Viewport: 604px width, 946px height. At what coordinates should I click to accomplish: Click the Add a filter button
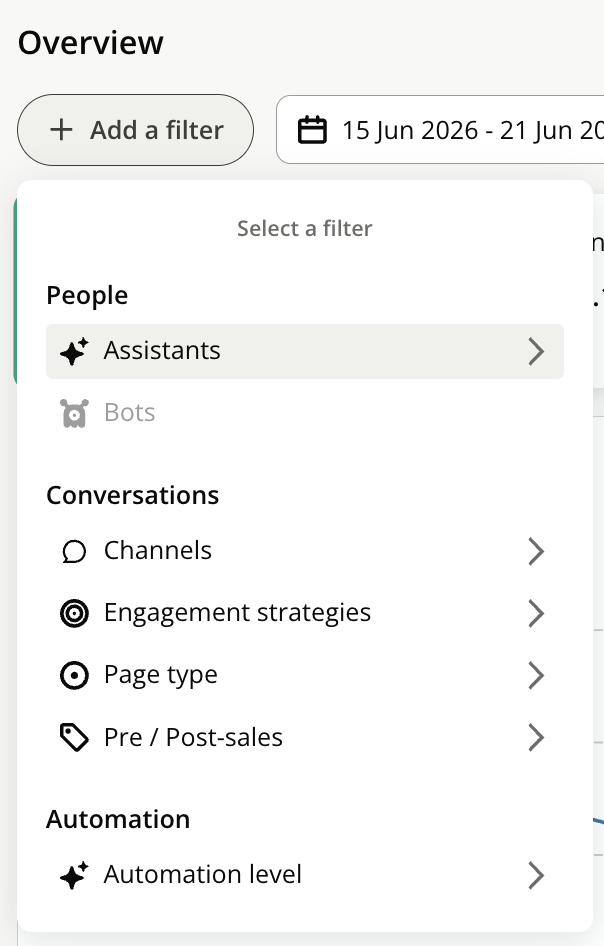click(135, 130)
